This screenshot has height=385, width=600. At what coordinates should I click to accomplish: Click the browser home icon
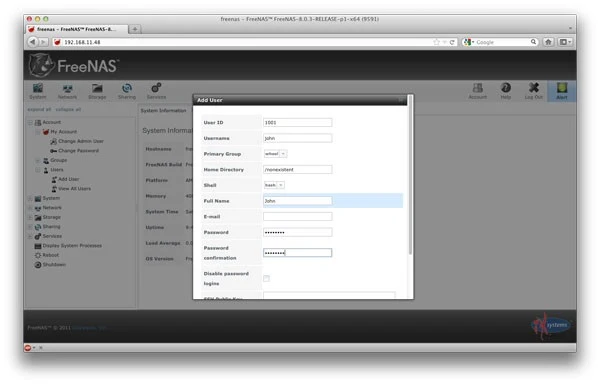tap(548, 42)
